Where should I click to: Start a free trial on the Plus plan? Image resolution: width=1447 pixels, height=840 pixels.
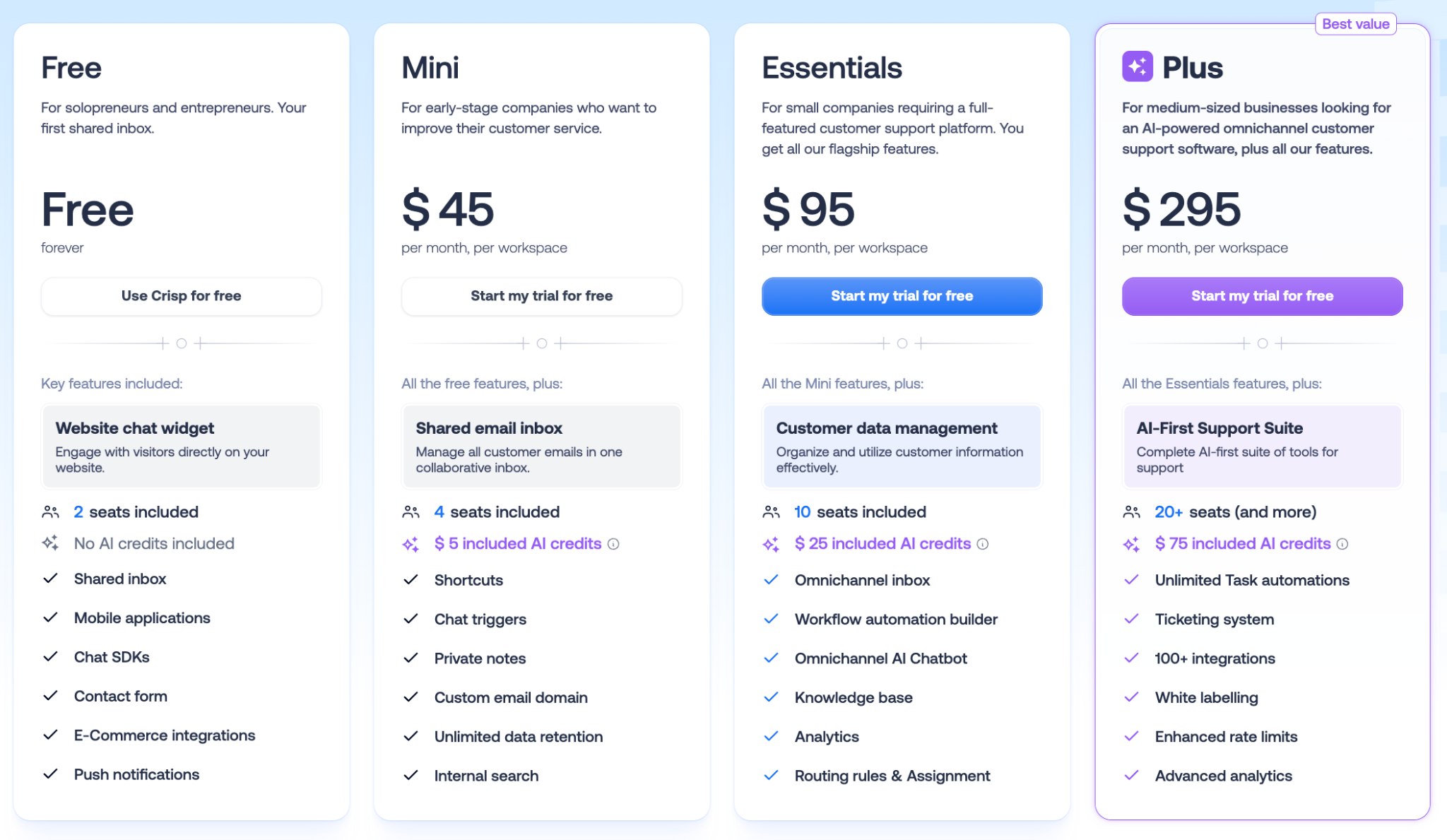pos(1263,296)
